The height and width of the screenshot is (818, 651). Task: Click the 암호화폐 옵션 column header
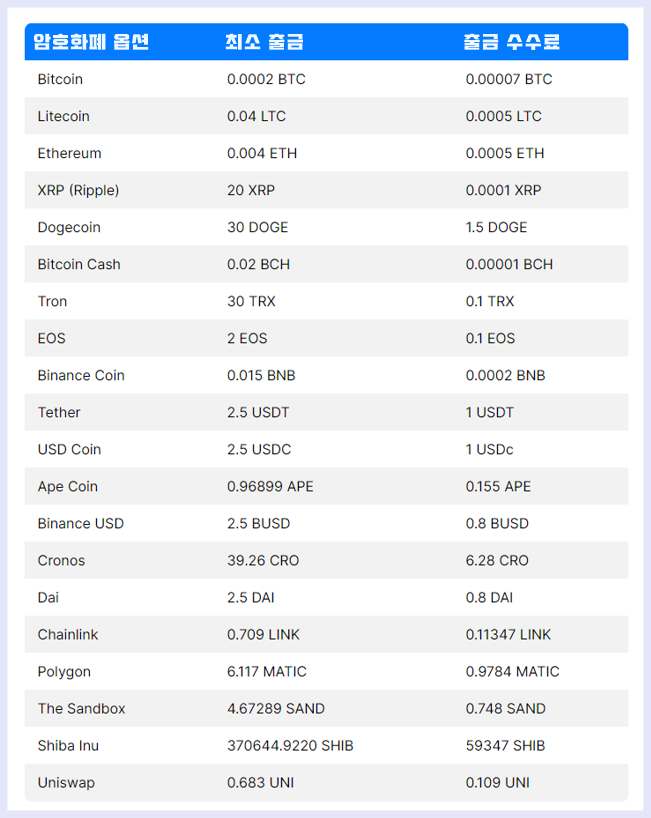[x=91, y=42]
